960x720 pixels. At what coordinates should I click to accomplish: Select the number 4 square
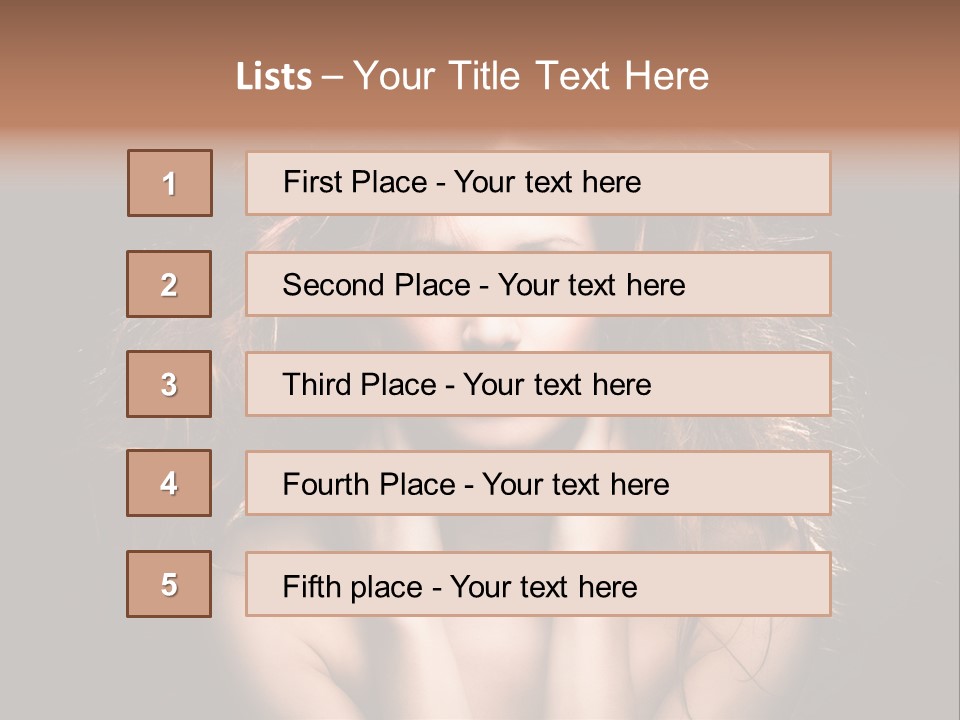coord(169,483)
